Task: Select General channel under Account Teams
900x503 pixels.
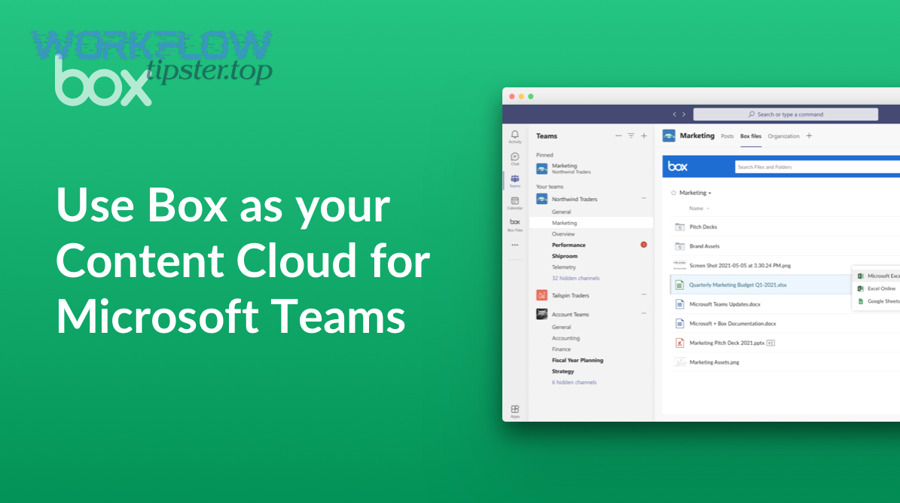Action: click(561, 327)
